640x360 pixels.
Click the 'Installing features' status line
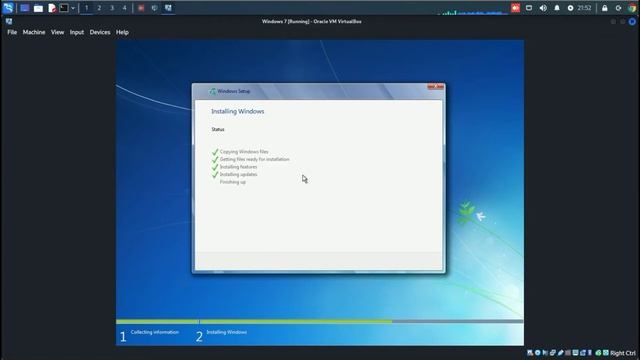pos(238,167)
